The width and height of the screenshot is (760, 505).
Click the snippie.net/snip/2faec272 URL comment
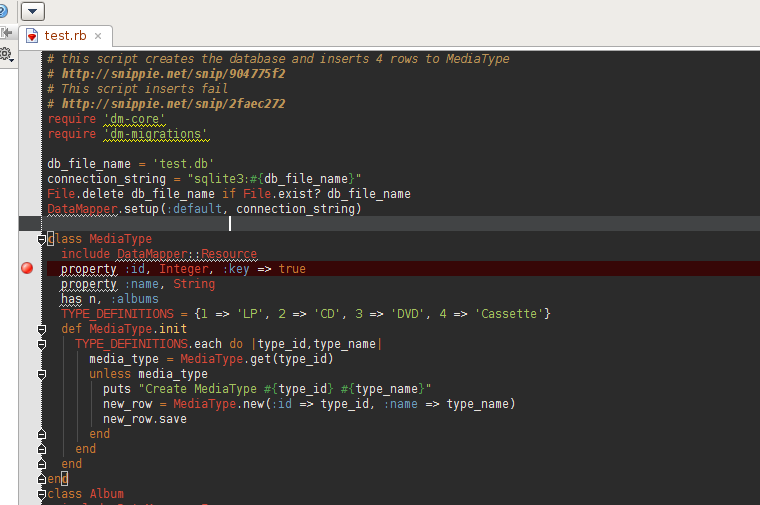[x=174, y=104]
